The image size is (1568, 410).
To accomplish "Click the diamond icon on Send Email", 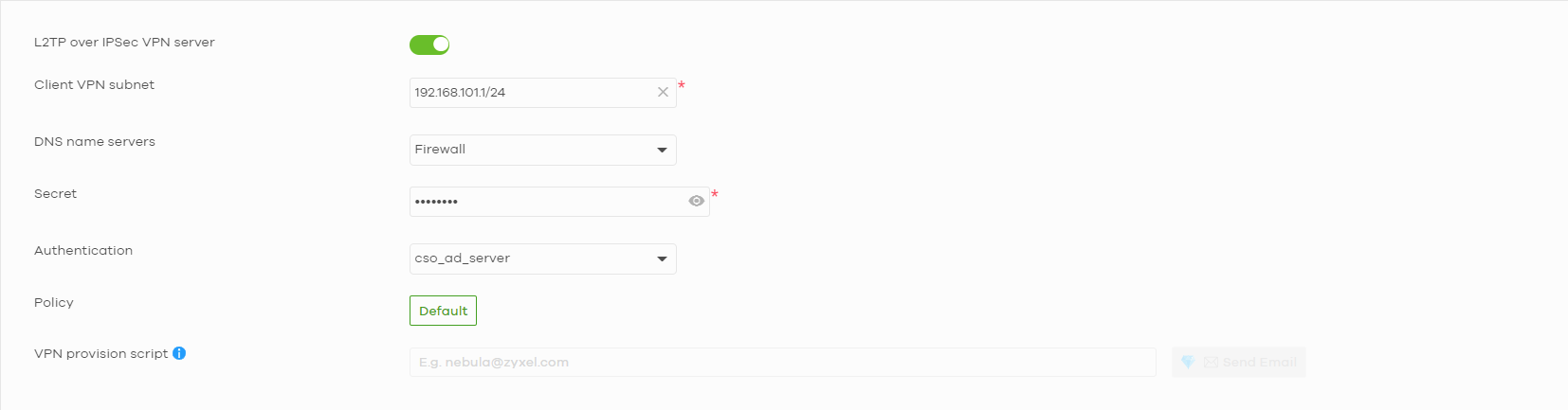I will click(1188, 363).
